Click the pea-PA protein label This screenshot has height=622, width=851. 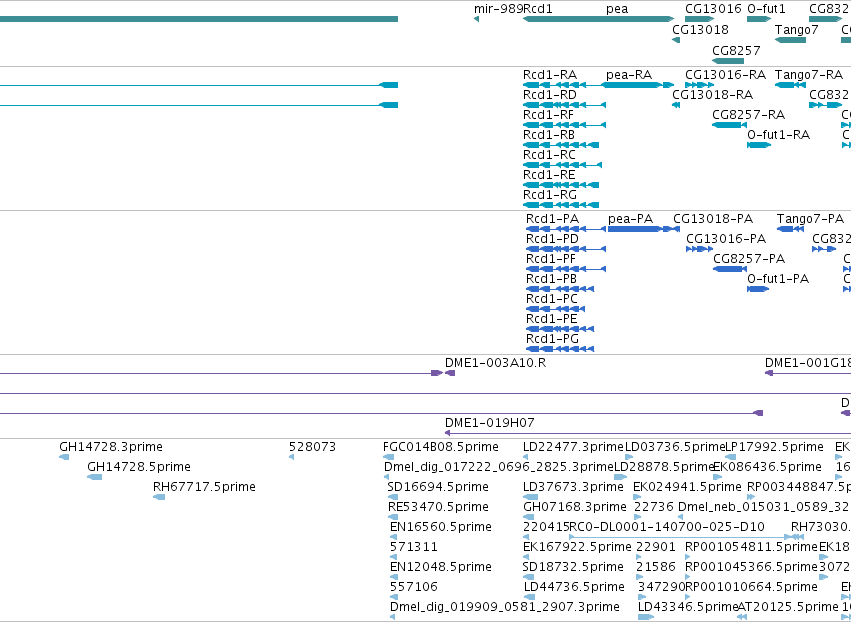630,219
